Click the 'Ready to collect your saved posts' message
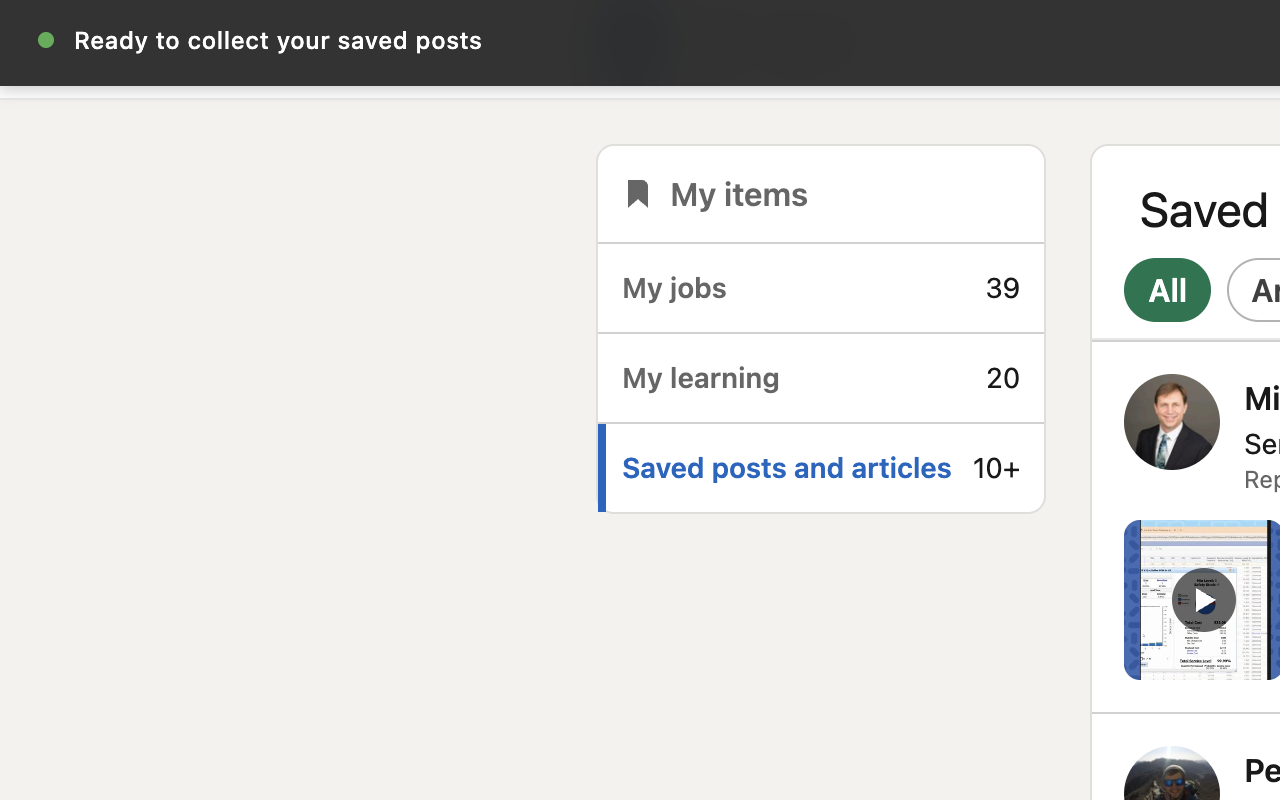 tap(278, 40)
